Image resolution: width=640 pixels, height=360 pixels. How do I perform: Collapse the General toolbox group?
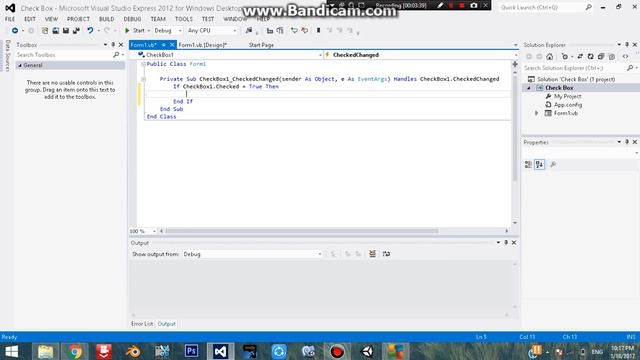click(x=20, y=65)
